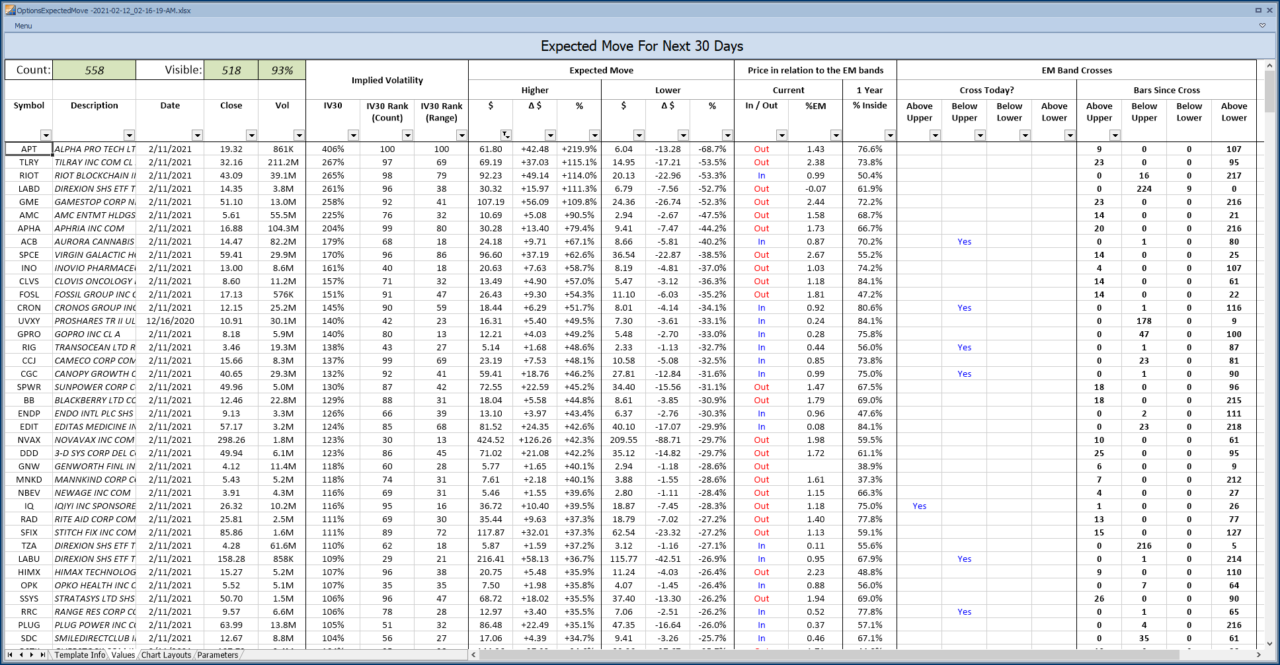Open the In / Out column filter

click(781, 134)
